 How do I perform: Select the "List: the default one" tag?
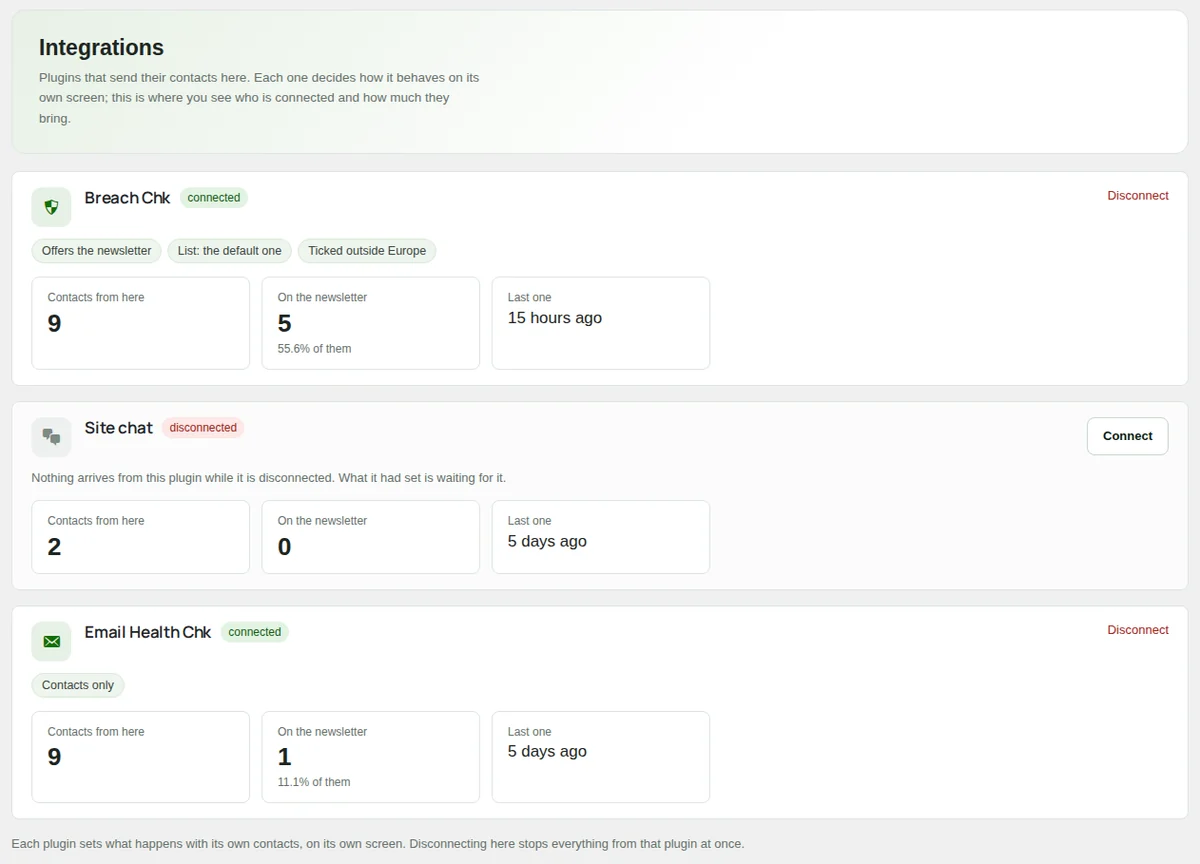230,251
